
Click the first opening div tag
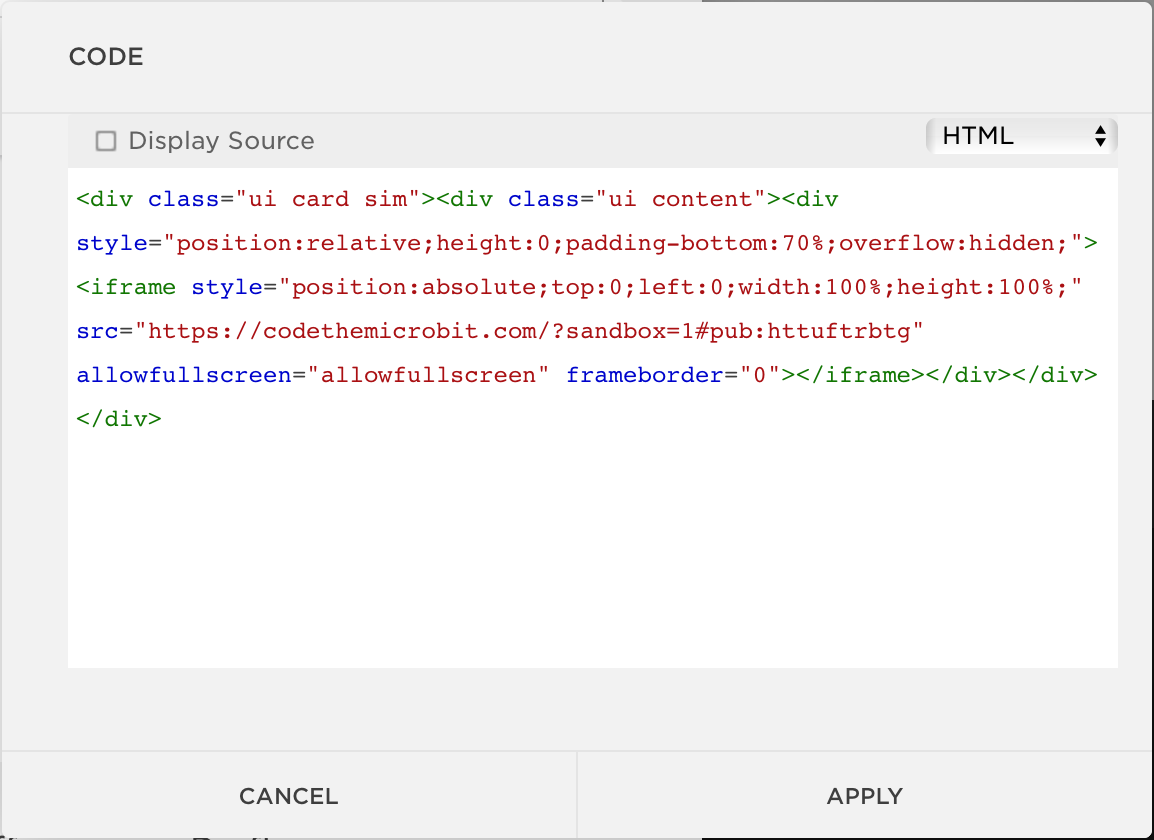[105, 199]
